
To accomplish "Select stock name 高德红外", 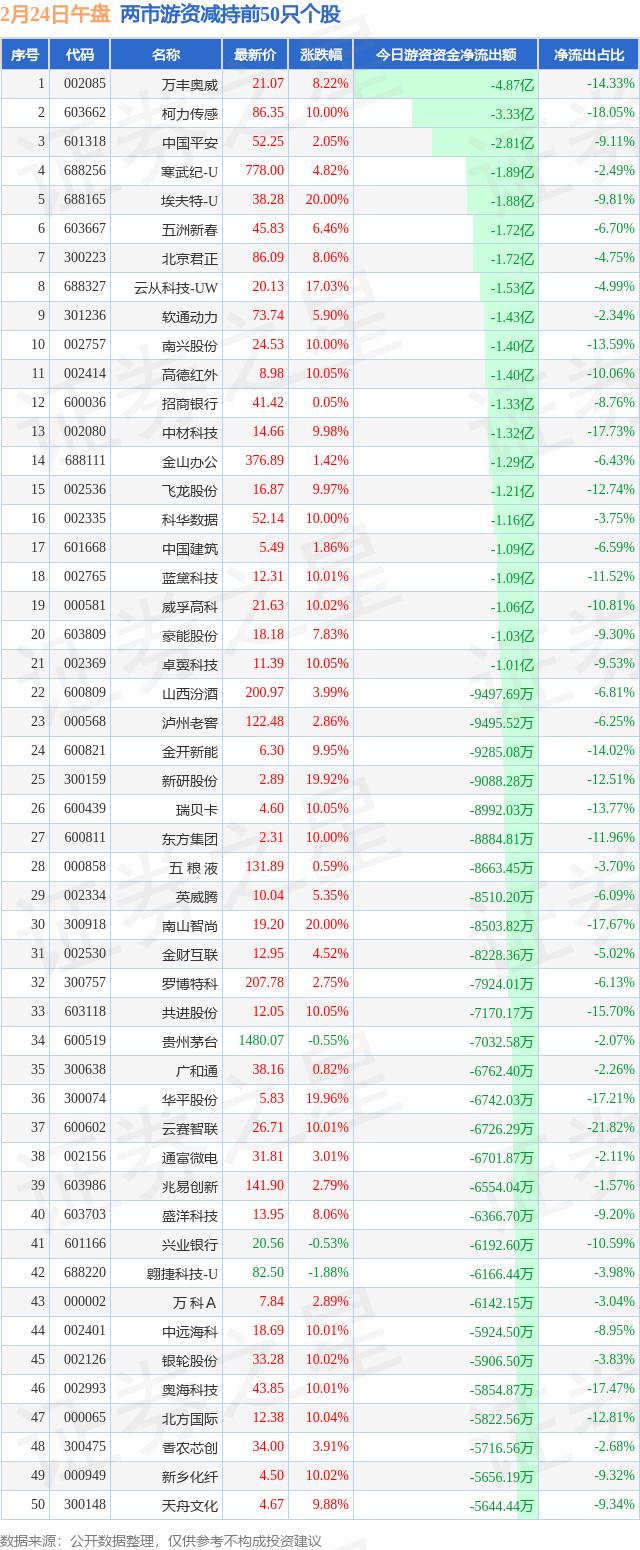I will 189,374.
